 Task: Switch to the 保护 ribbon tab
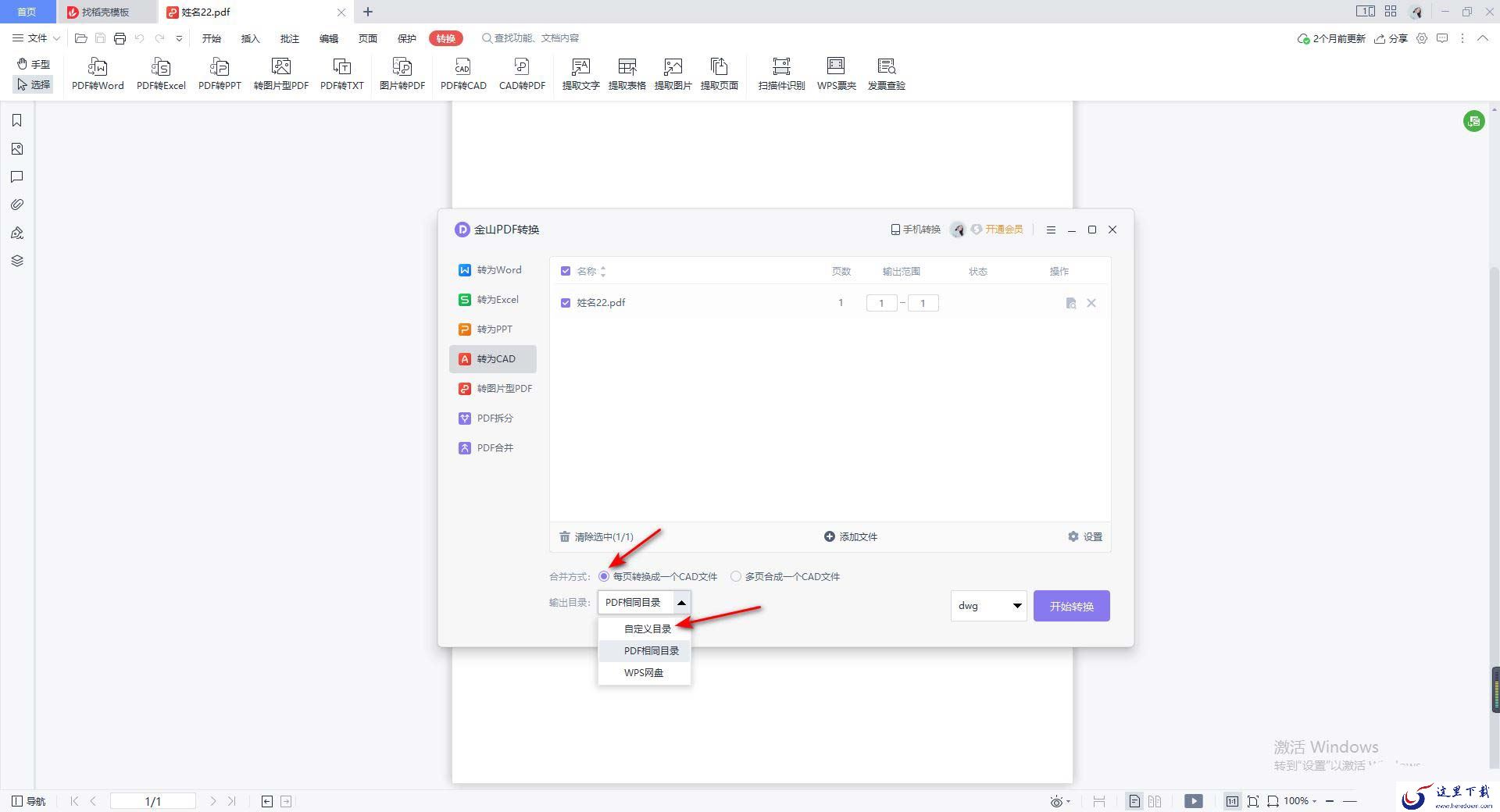click(406, 38)
